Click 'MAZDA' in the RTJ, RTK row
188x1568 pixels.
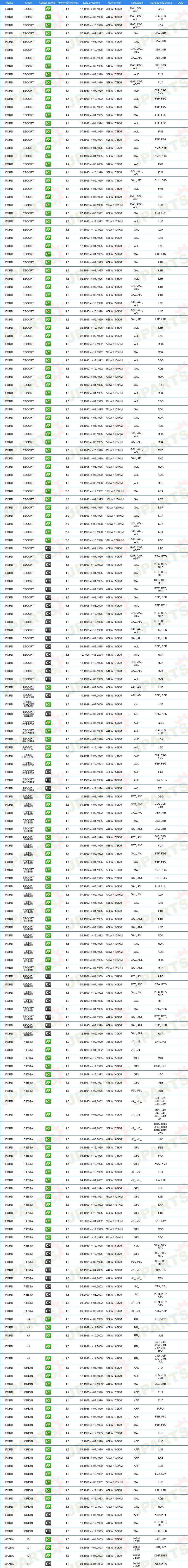coord(9,1564)
